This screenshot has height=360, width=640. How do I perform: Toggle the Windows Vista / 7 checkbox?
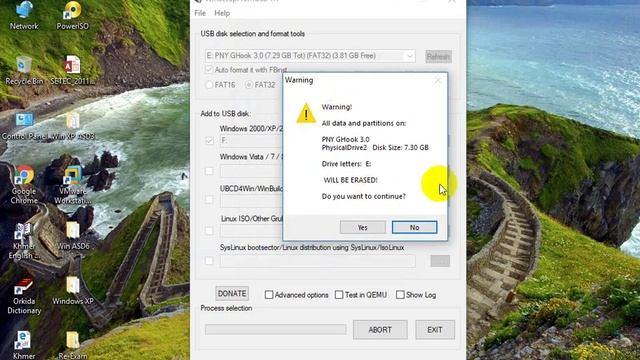(209, 171)
